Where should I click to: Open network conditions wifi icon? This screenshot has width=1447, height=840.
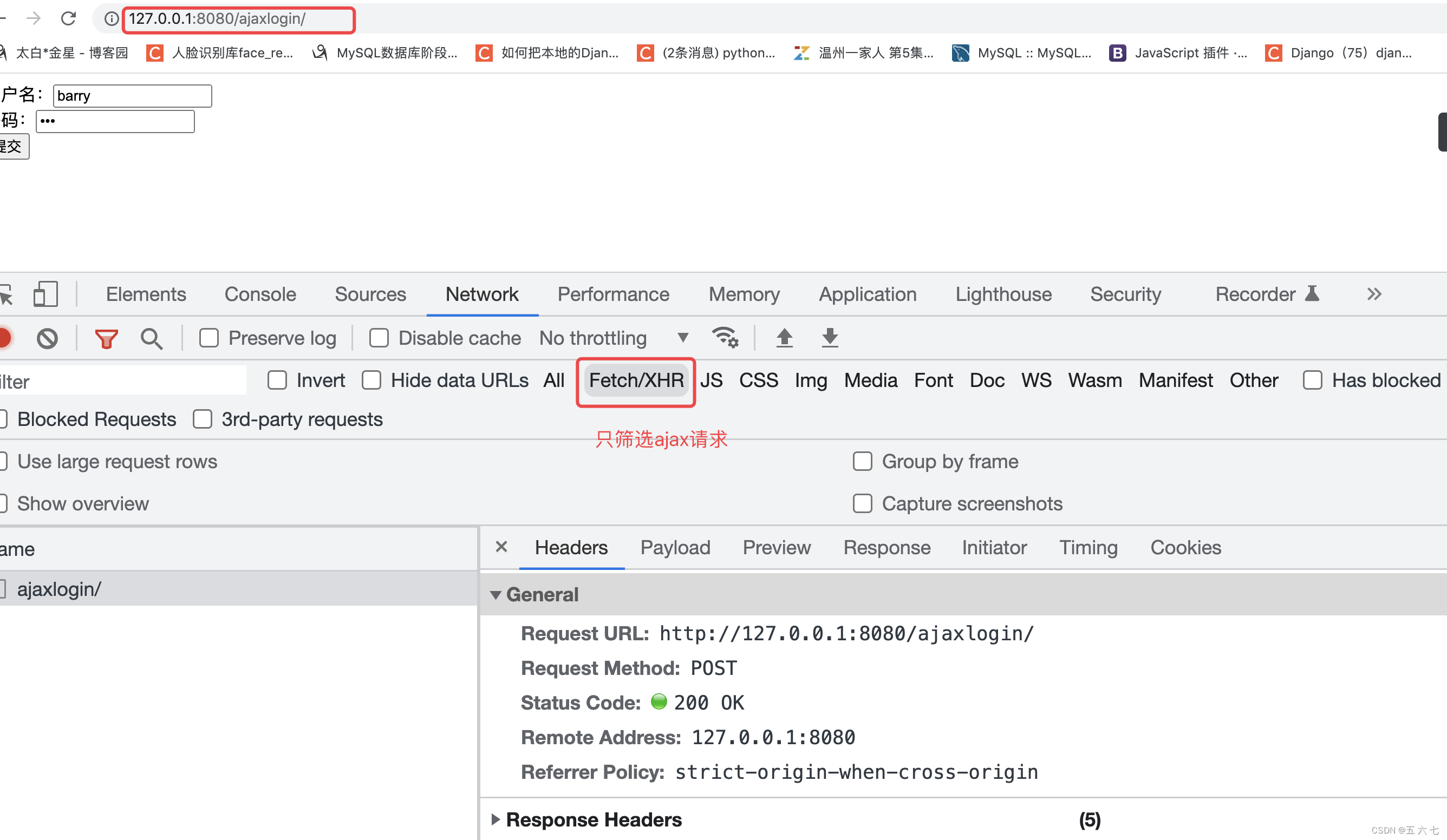tap(725, 337)
